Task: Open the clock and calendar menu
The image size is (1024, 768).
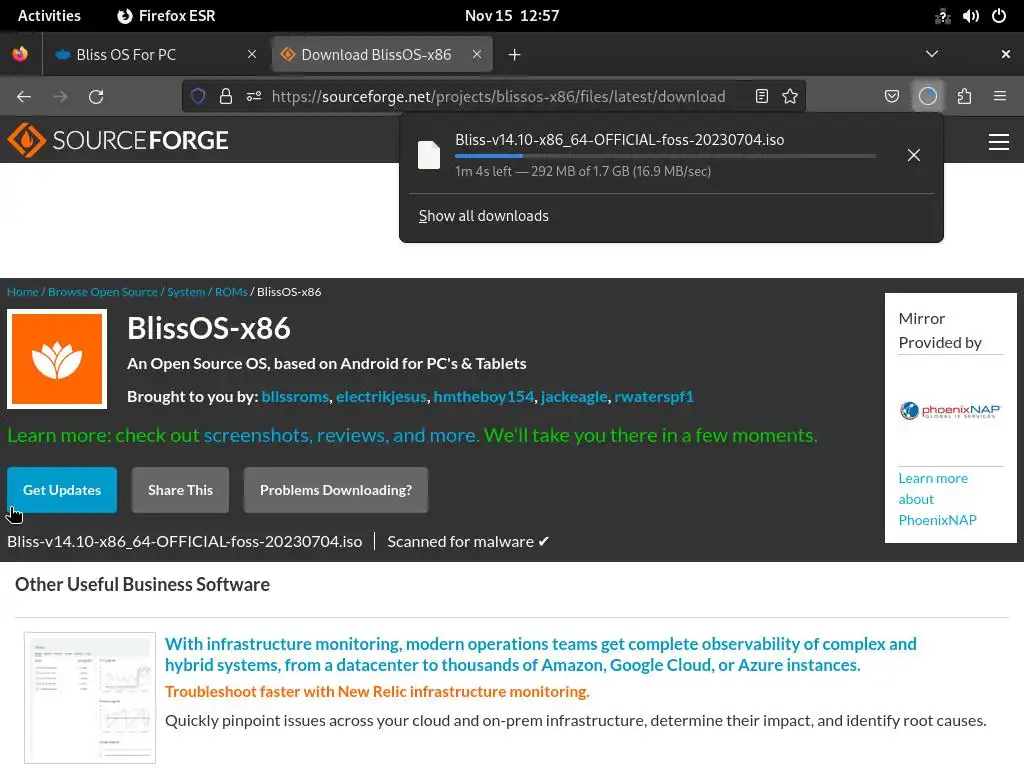Action: 512,16
